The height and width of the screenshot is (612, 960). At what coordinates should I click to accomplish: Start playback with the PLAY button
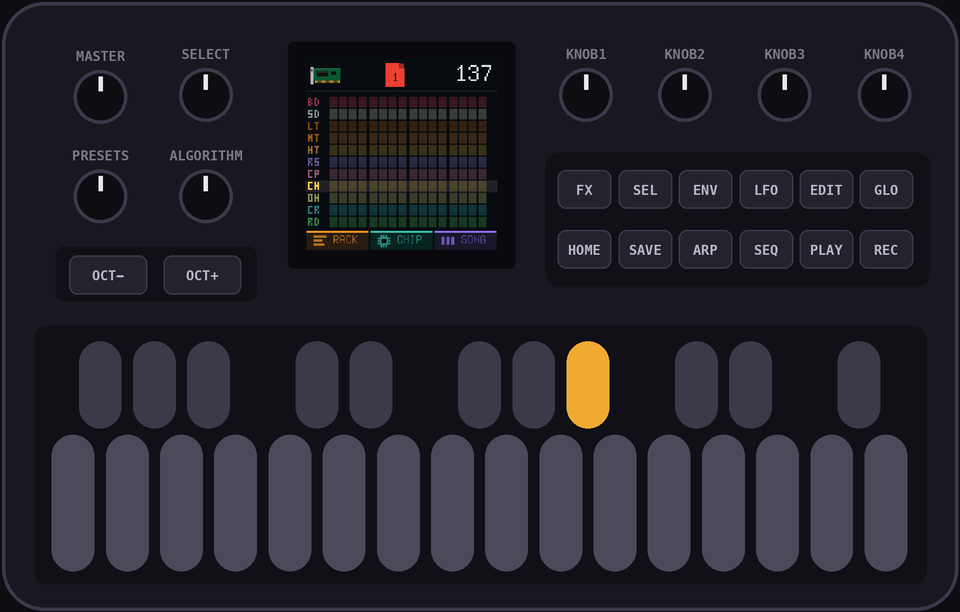click(x=827, y=250)
